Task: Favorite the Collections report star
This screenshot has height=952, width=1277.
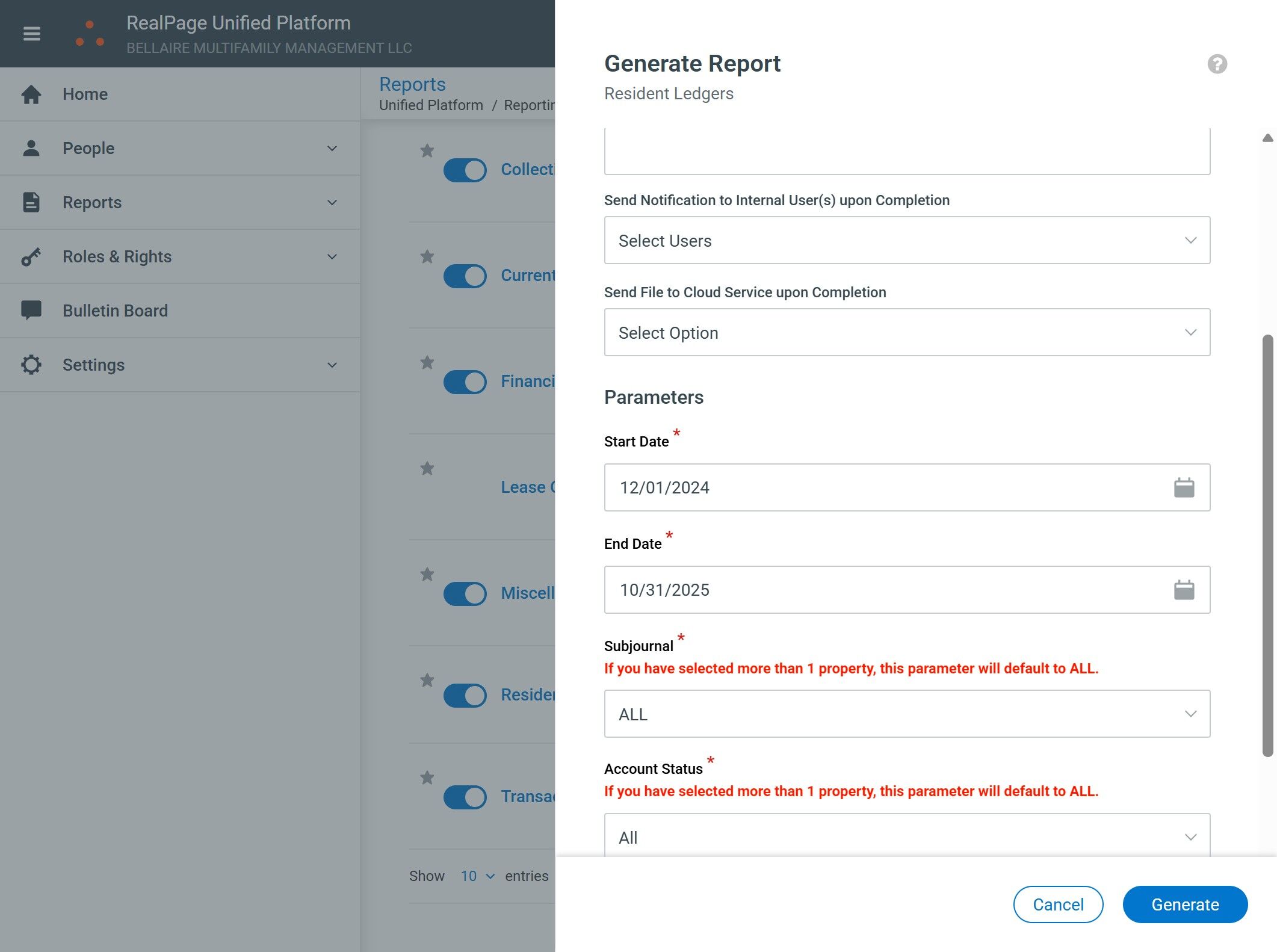Action: click(427, 150)
